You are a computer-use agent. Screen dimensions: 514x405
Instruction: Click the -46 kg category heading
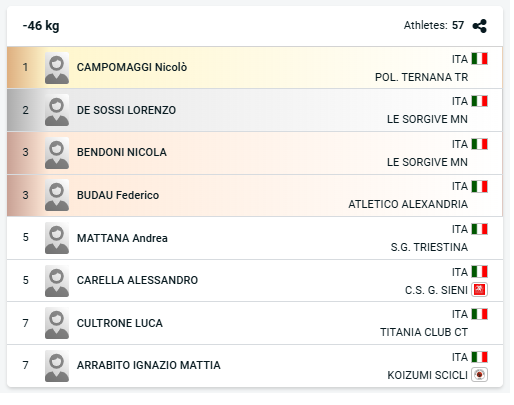(x=41, y=26)
